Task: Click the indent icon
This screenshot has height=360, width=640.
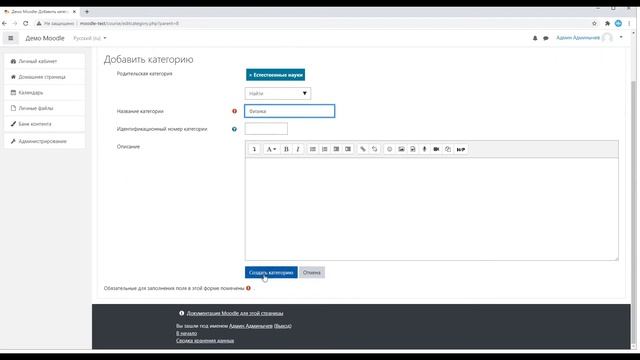Action: (348, 149)
